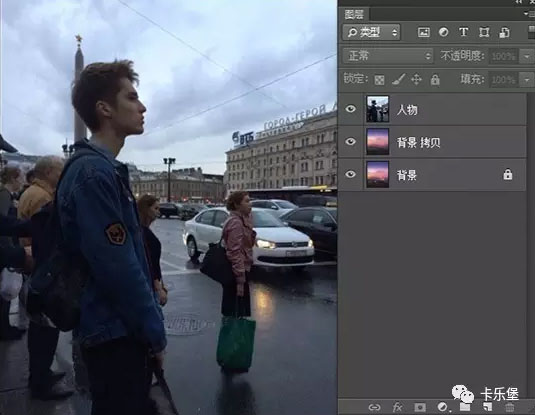
Task: Click the lock all padlock icon
Action: 435,80
